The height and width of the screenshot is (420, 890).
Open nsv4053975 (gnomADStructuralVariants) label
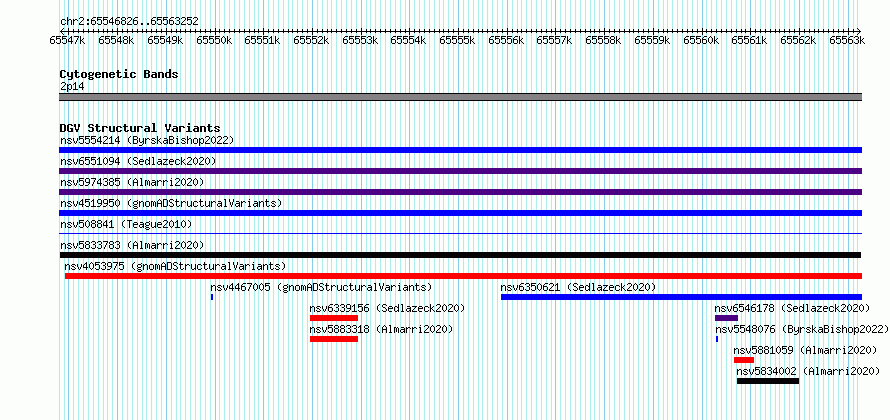(x=175, y=266)
